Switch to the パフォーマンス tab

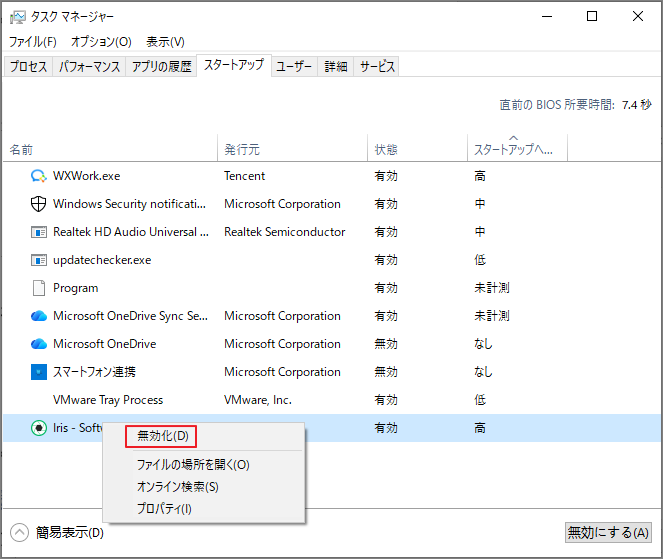pos(89,66)
